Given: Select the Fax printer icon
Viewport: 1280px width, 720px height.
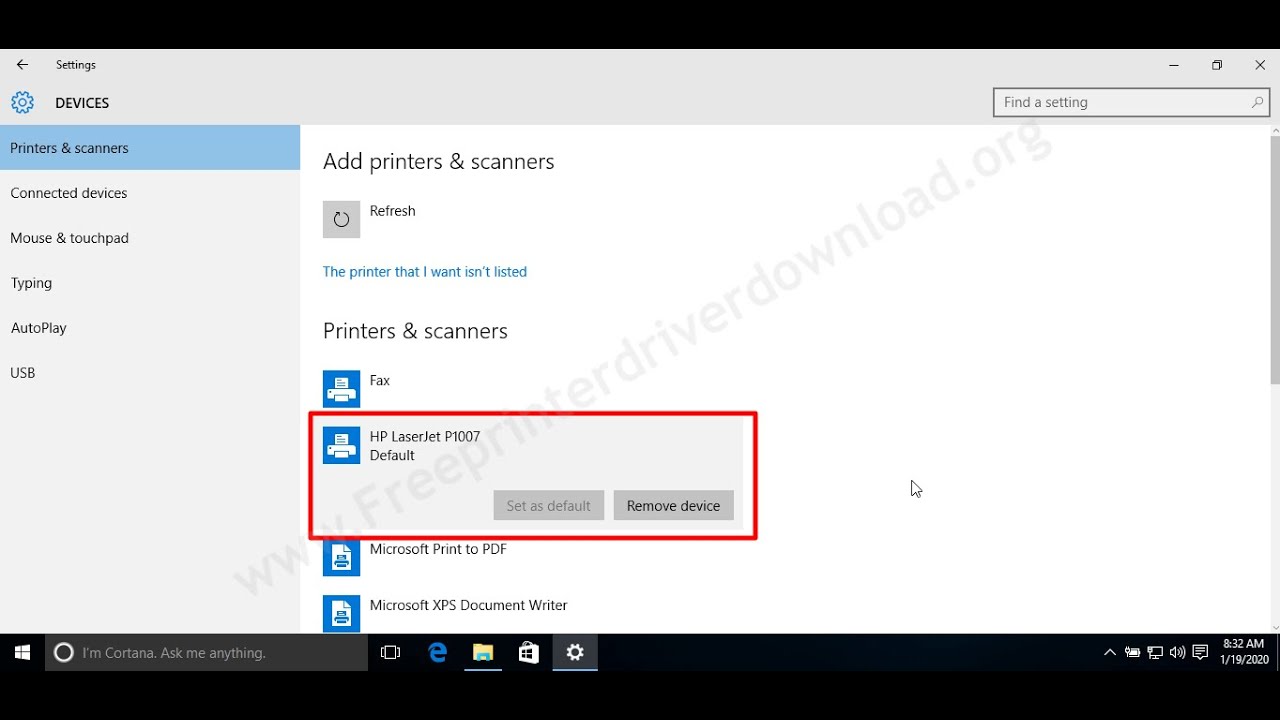Looking at the screenshot, I should (341, 389).
